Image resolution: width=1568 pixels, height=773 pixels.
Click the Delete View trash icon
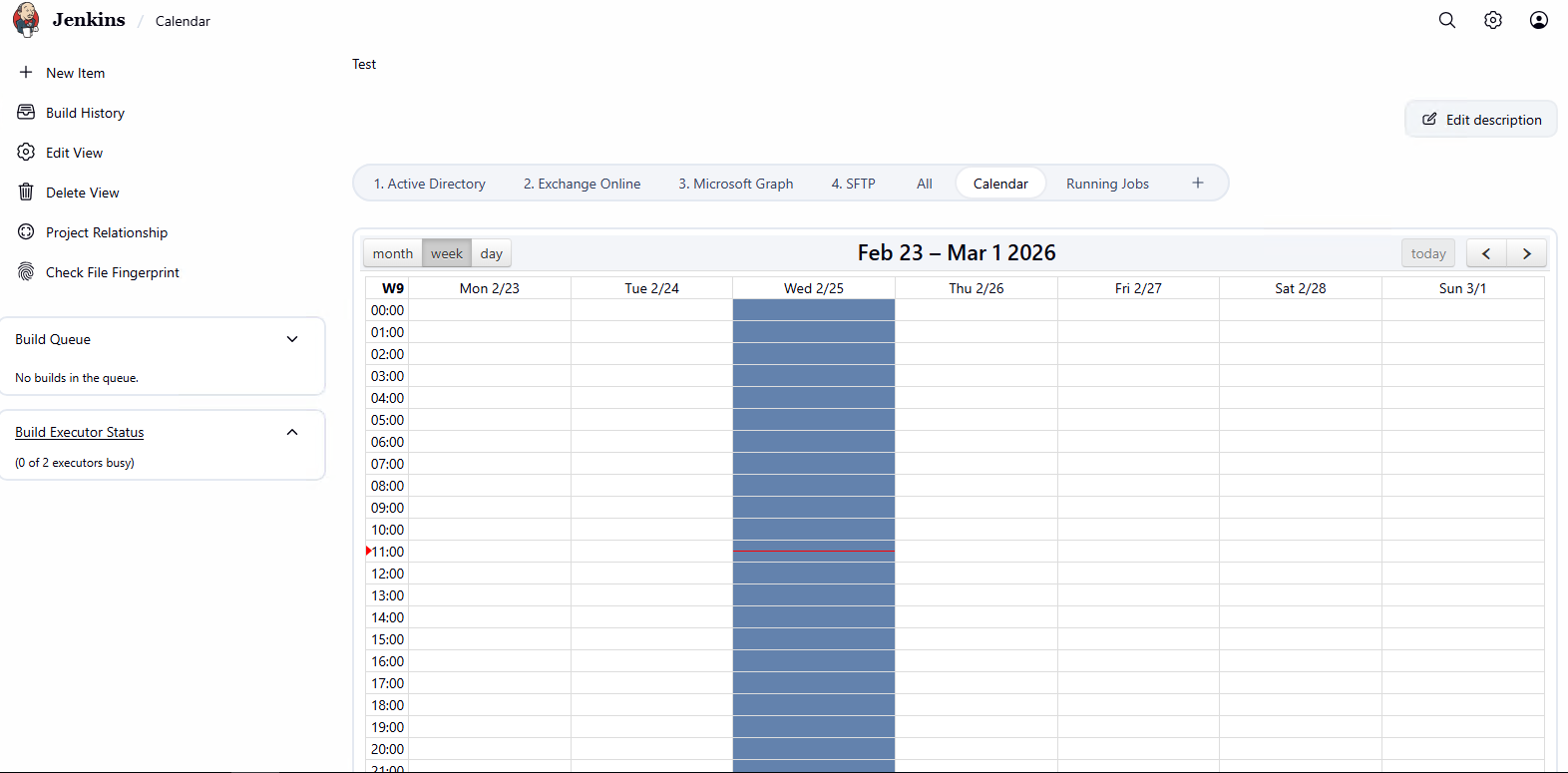26,193
